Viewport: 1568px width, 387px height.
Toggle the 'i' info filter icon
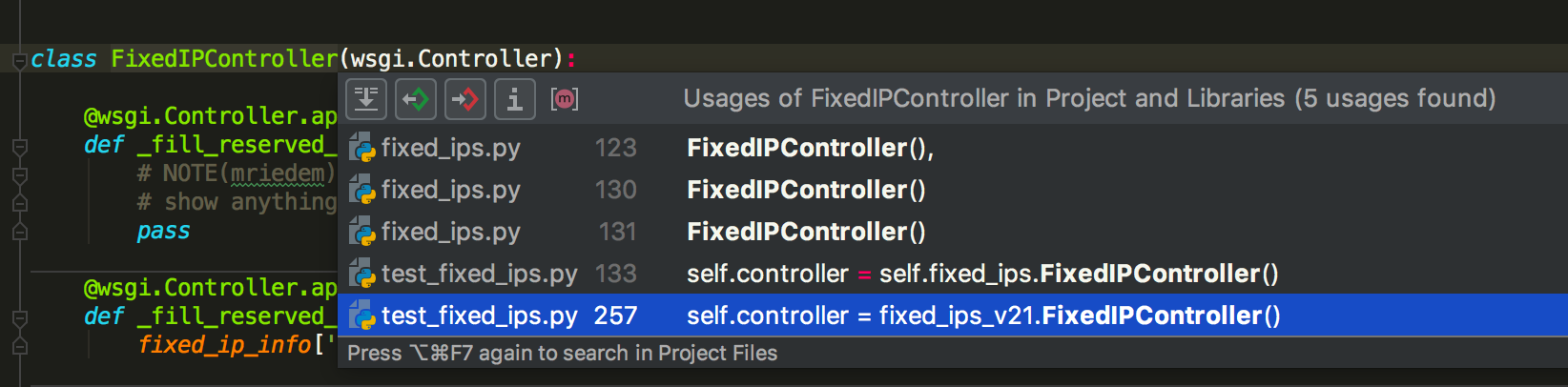point(515,99)
